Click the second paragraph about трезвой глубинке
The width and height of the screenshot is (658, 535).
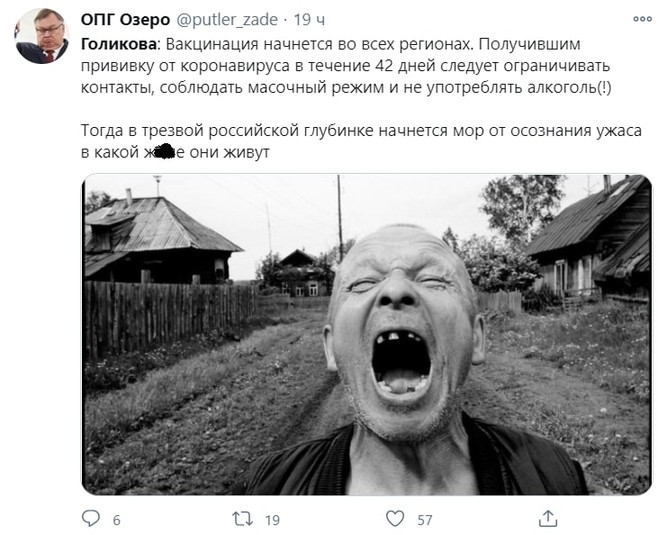361,141
